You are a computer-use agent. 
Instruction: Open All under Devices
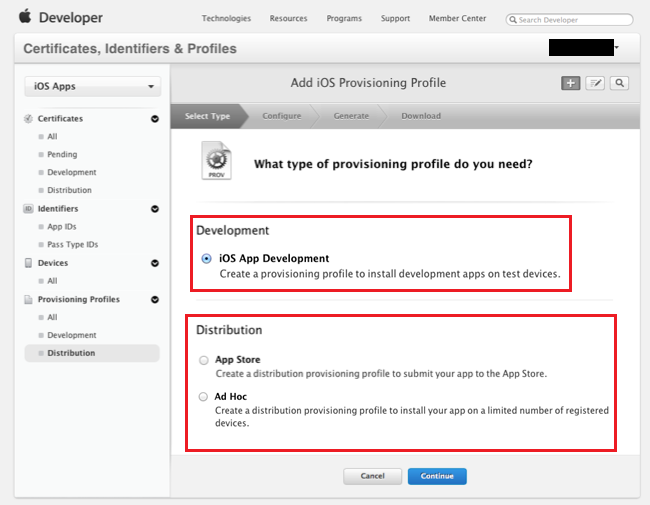pyautogui.click(x=52, y=281)
